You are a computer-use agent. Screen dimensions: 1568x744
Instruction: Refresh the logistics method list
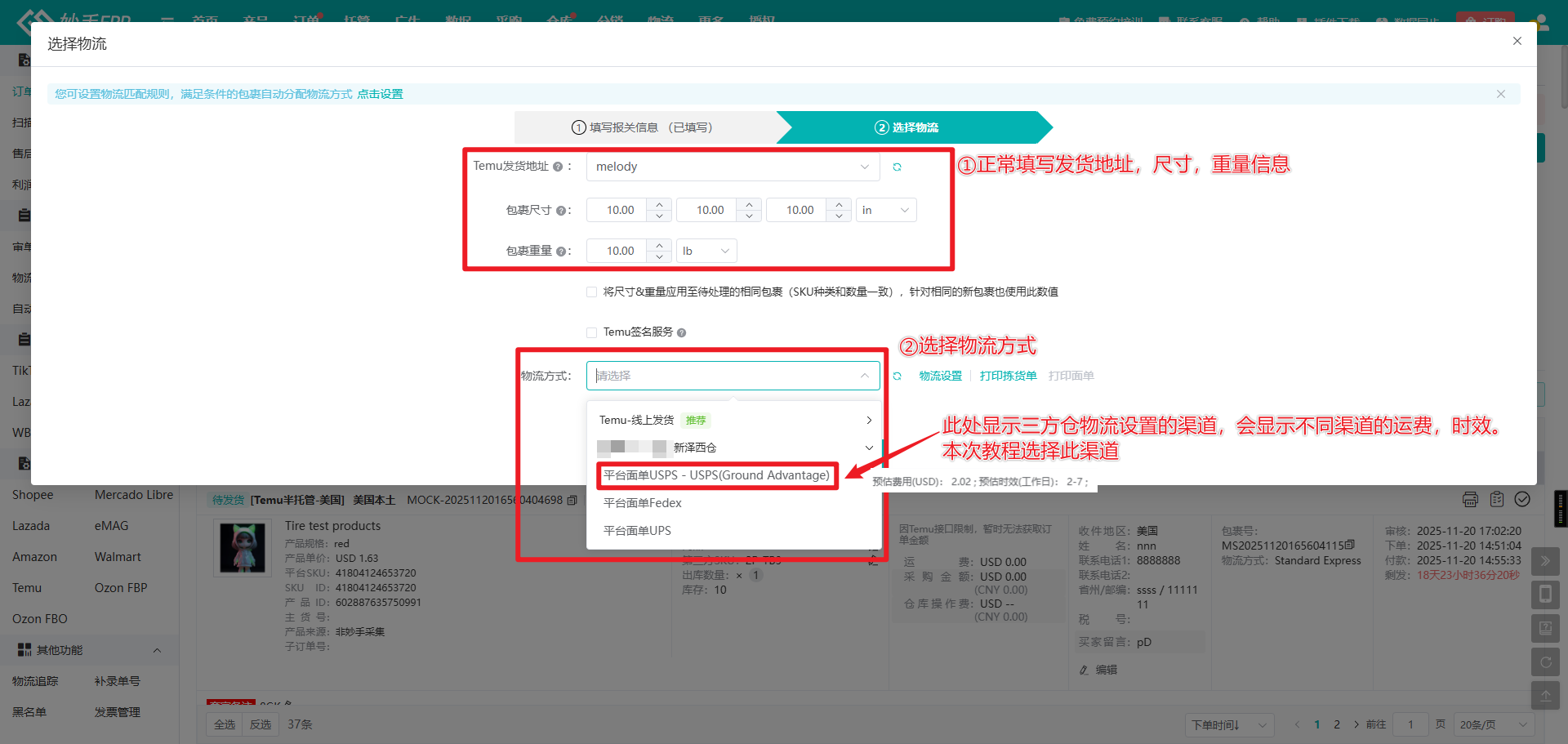(x=897, y=376)
